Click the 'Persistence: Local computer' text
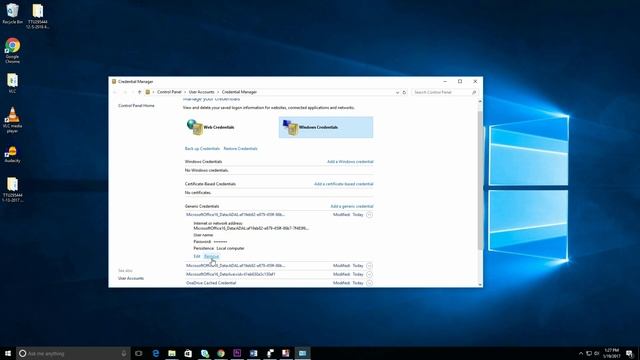Viewport: 640px width, 360px height. coord(219,248)
